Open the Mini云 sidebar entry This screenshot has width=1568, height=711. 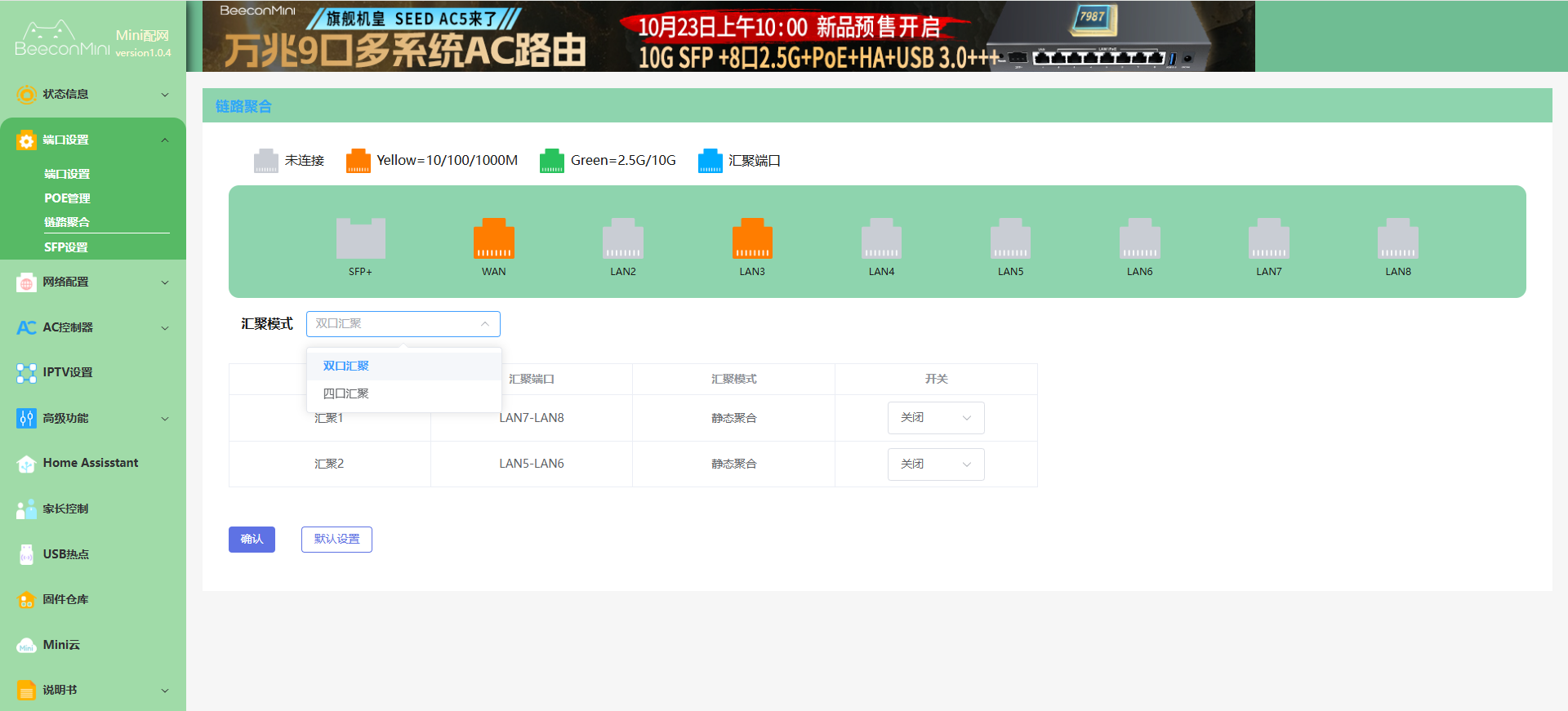(61, 645)
